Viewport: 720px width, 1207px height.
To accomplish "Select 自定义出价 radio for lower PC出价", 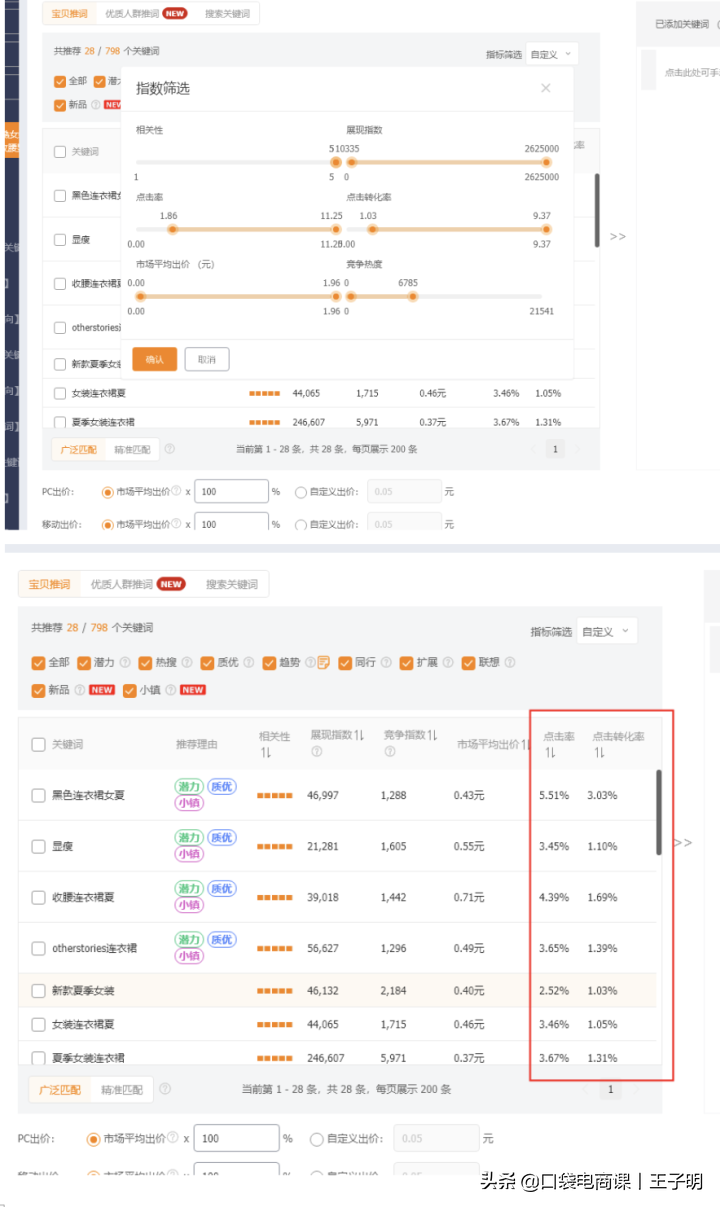I will (316, 1138).
